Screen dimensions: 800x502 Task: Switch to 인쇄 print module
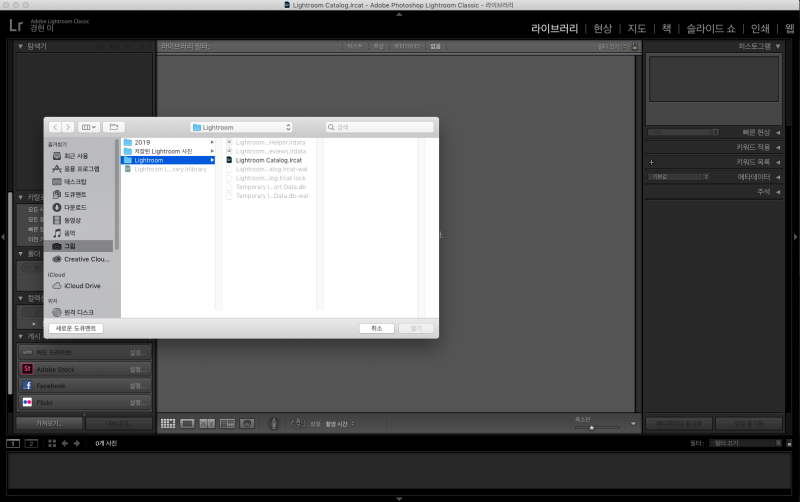760,29
